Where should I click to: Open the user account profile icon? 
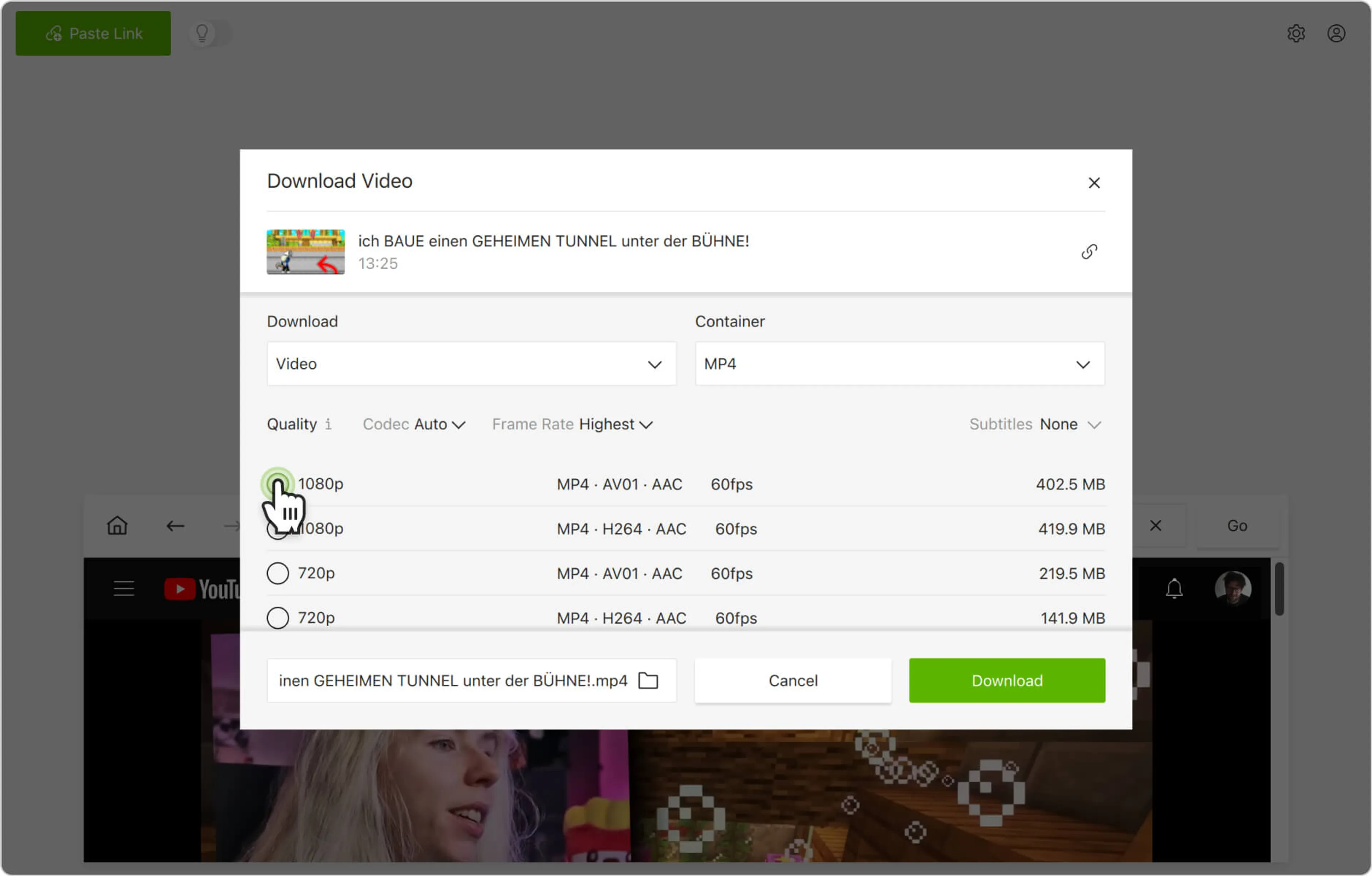(1337, 33)
